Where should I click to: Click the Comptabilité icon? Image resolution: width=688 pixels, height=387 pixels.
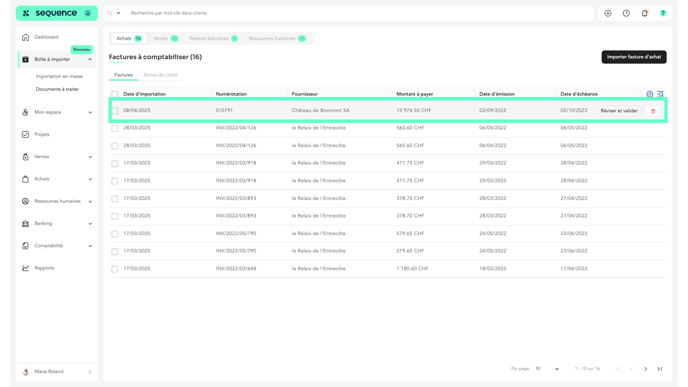pyautogui.click(x=25, y=246)
